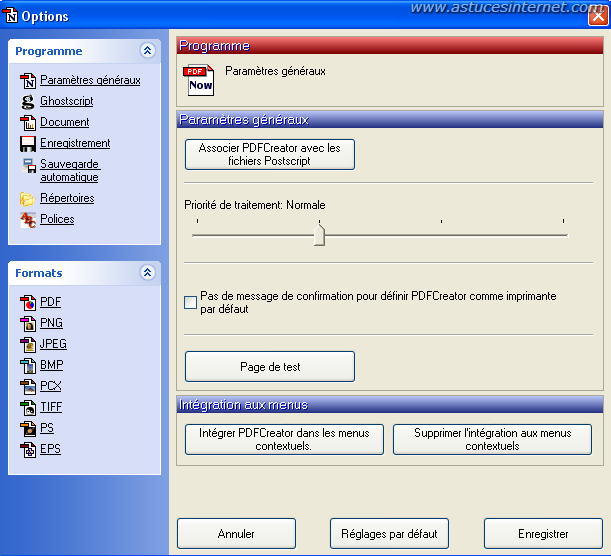Viewport: 611px width, 556px height.
Task: Click the JPEG format icon
Action: 28,345
